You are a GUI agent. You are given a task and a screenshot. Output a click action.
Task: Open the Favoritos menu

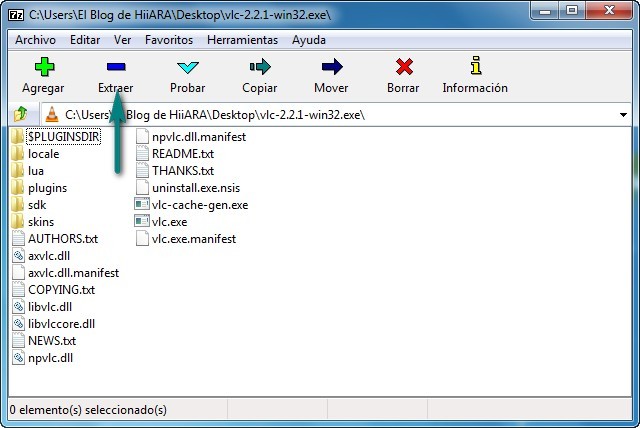coord(169,40)
